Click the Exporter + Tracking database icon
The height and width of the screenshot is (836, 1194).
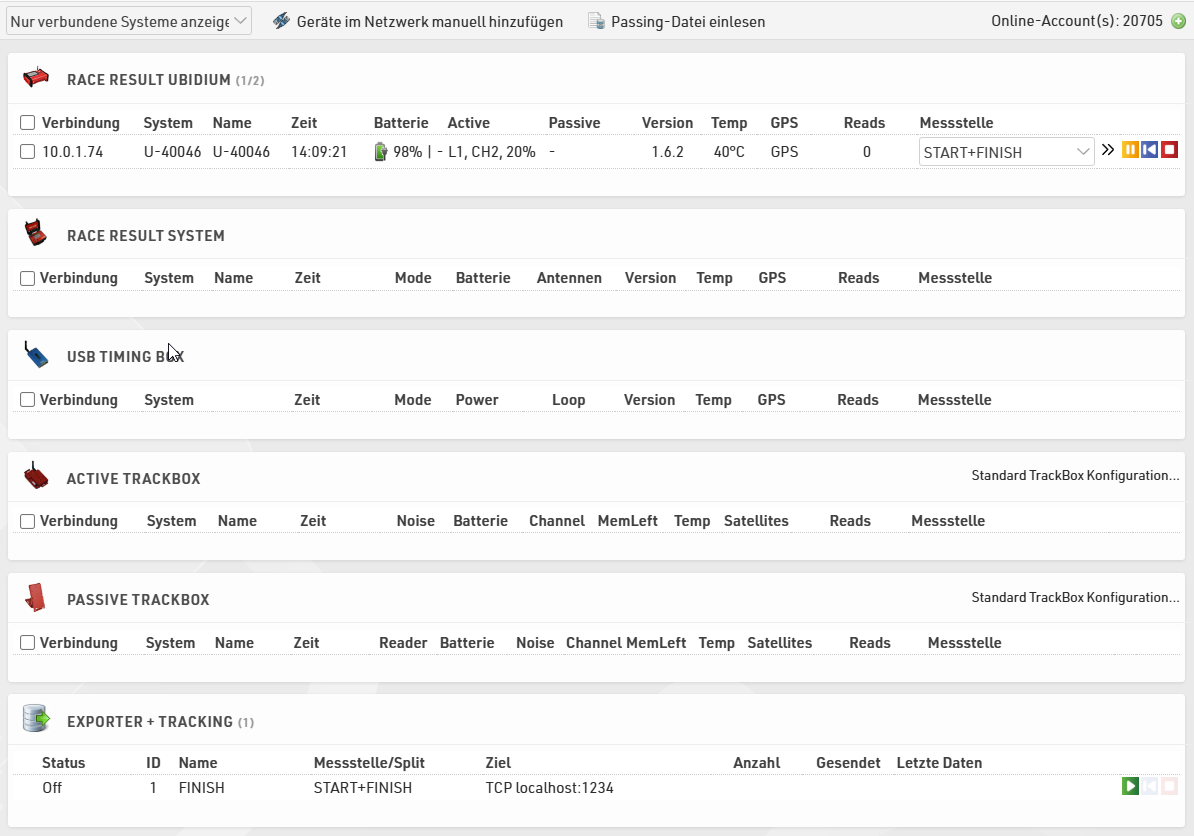pos(36,719)
